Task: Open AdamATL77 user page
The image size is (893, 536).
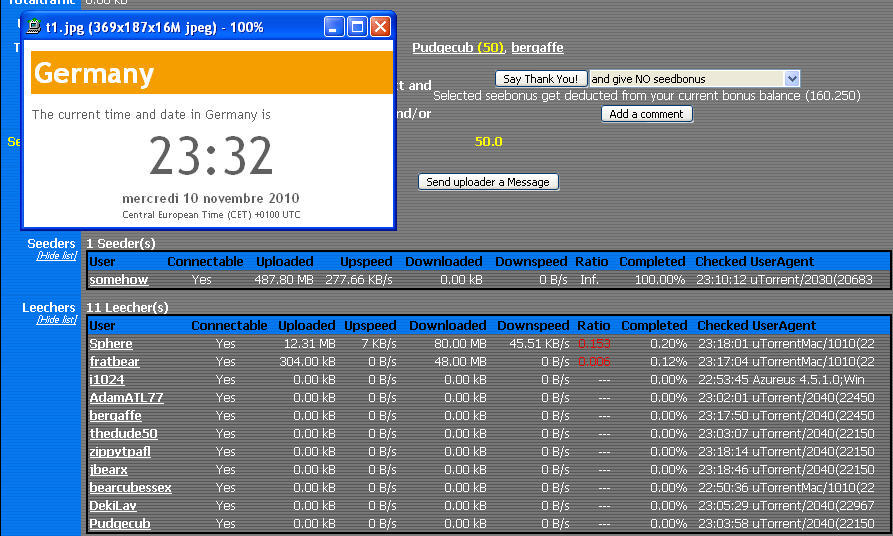Action: pos(126,398)
